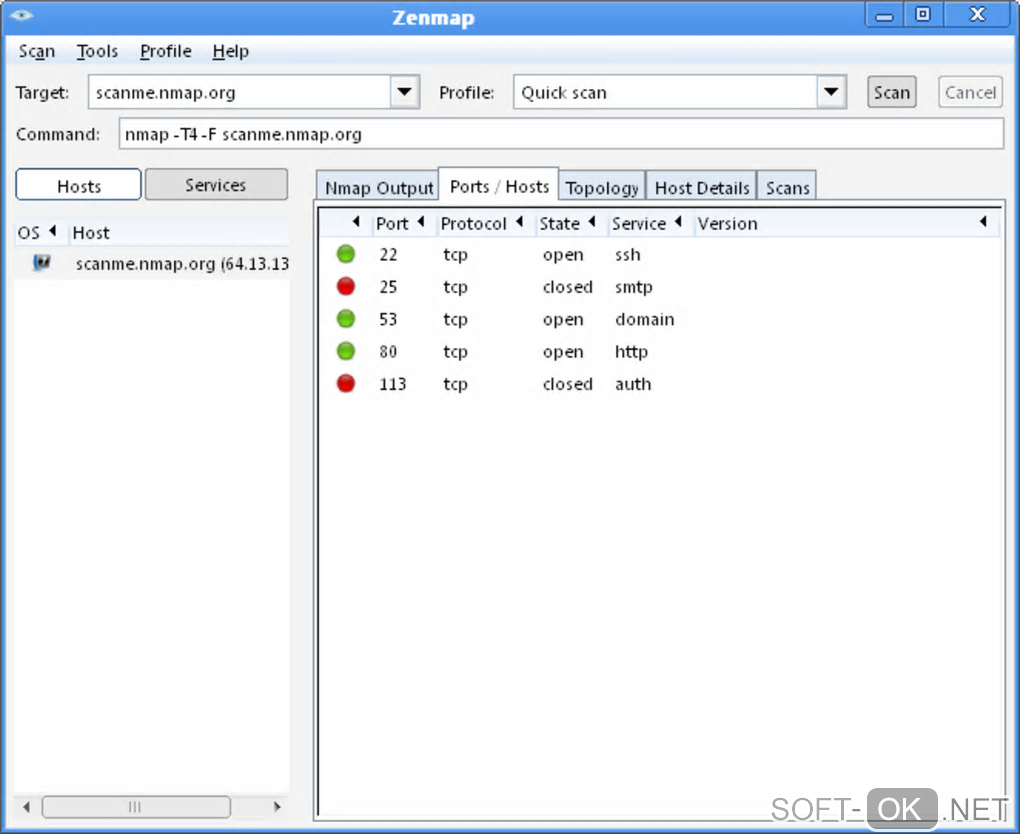Click the Target input field

[x=239, y=92]
